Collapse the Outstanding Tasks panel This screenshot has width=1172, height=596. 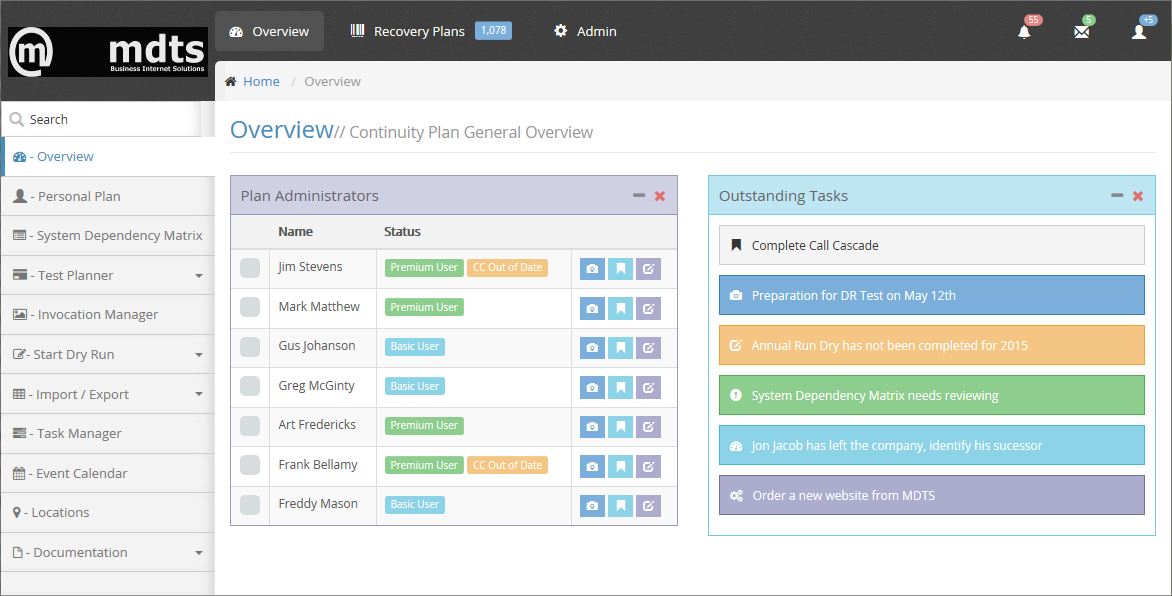(x=1117, y=195)
